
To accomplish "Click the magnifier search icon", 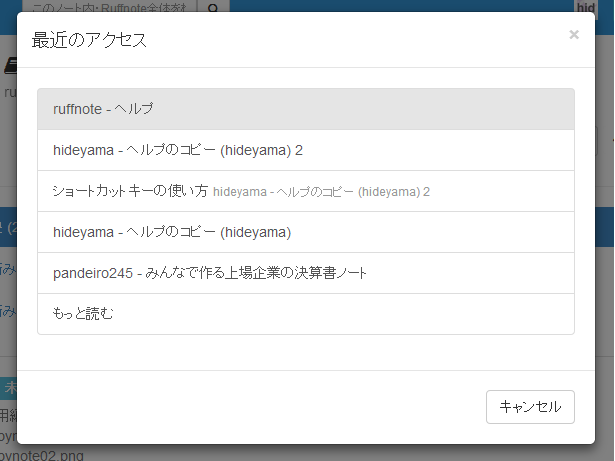I will coord(212,5).
